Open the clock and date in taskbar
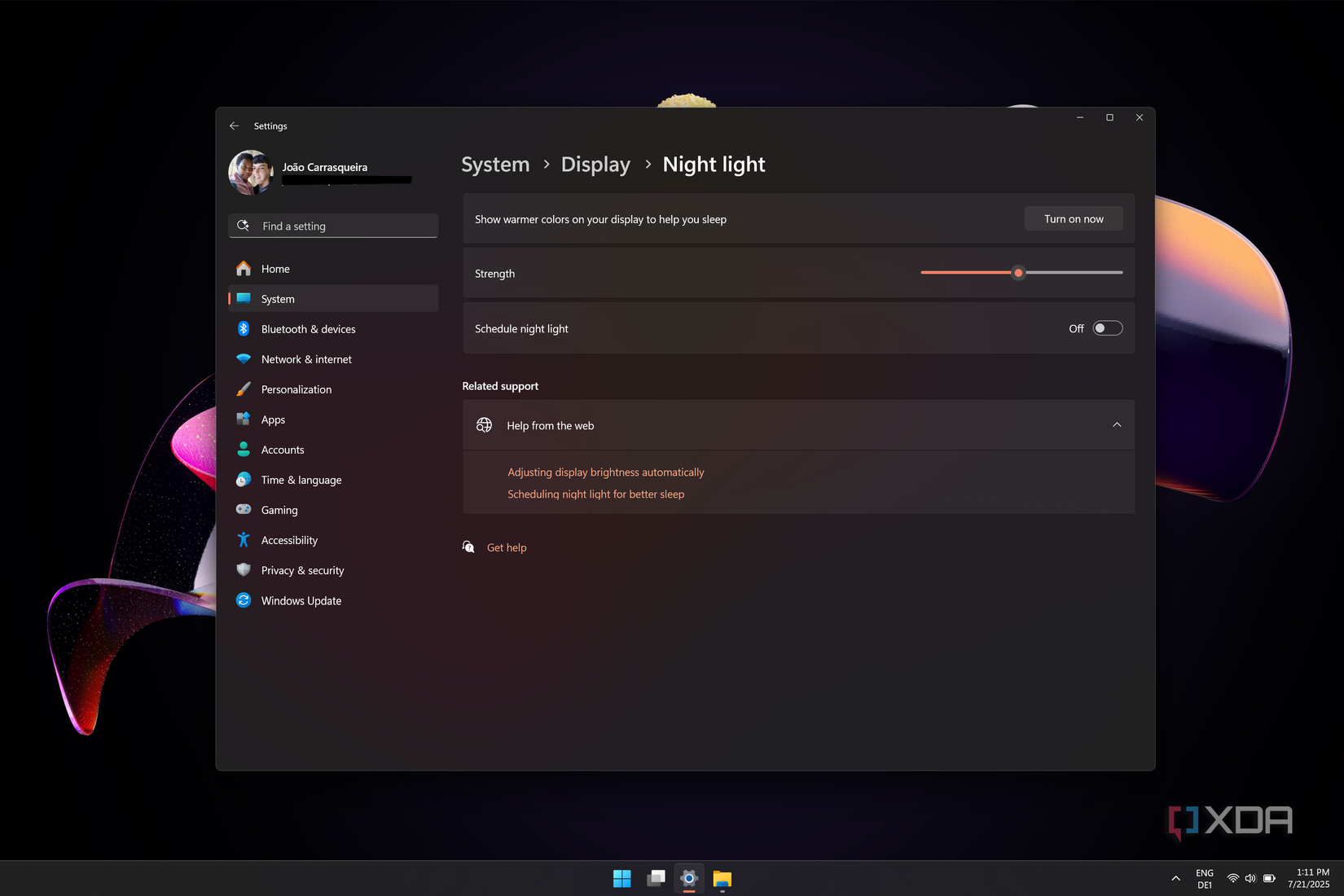 click(x=1309, y=878)
